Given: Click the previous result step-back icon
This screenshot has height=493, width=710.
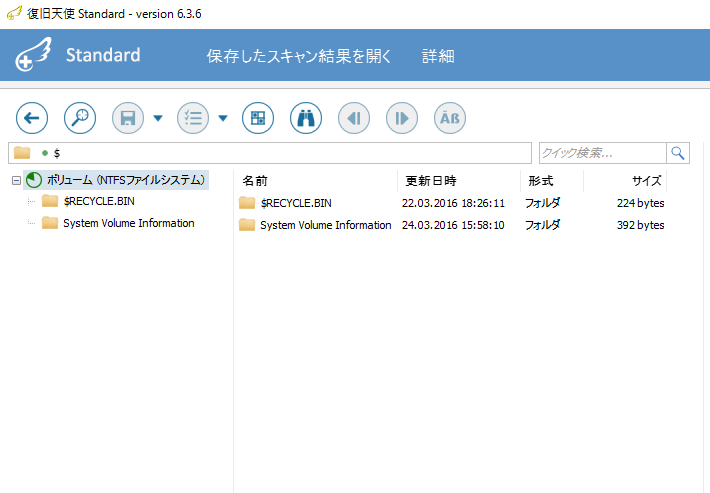Looking at the screenshot, I should coord(354,118).
